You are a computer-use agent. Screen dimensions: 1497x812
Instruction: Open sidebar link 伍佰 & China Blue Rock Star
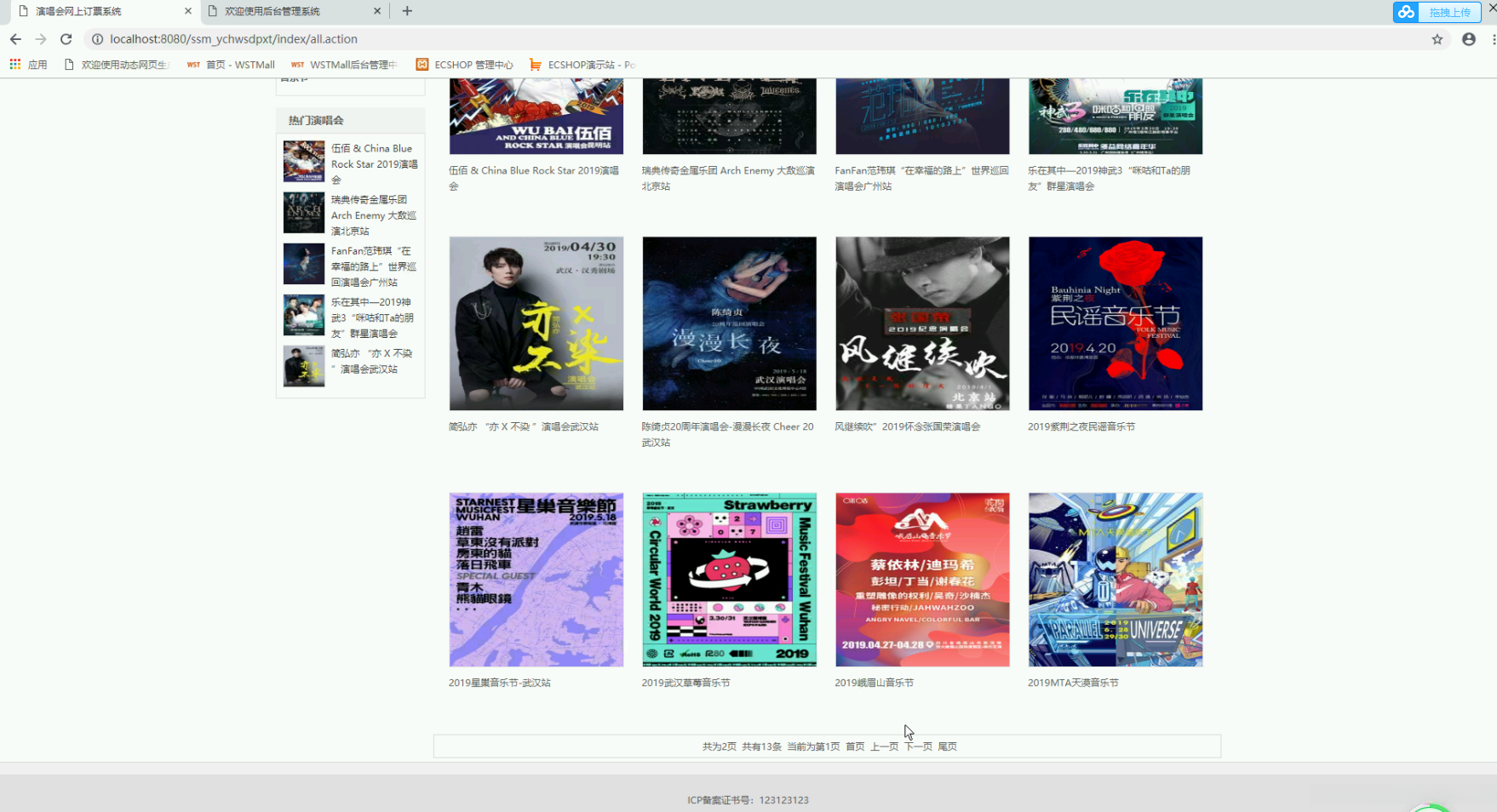(375, 164)
